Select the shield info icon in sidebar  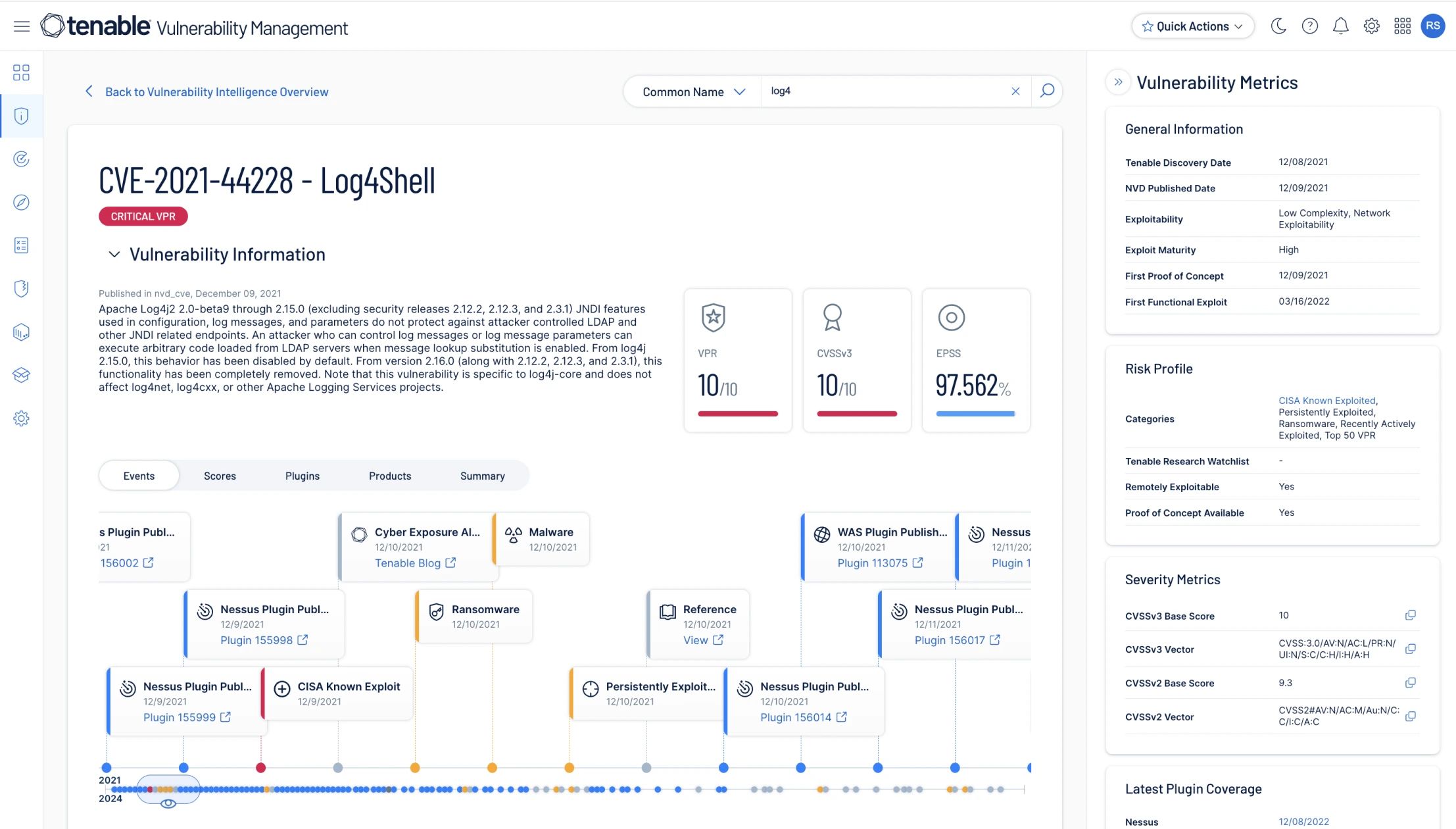pyautogui.click(x=22, y=116)
